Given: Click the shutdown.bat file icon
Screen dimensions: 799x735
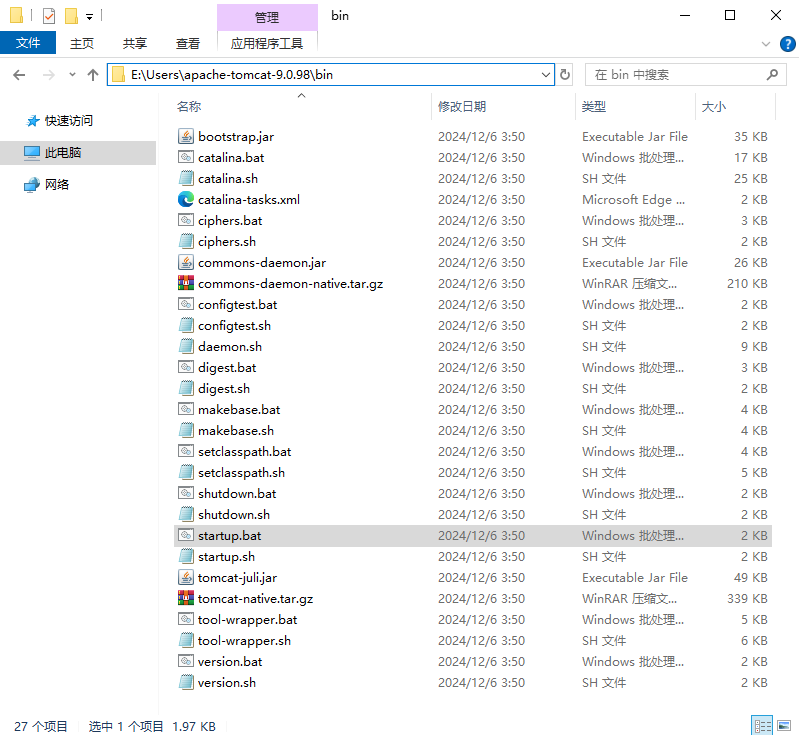Looking at the screenshot, I should [185, 493].
